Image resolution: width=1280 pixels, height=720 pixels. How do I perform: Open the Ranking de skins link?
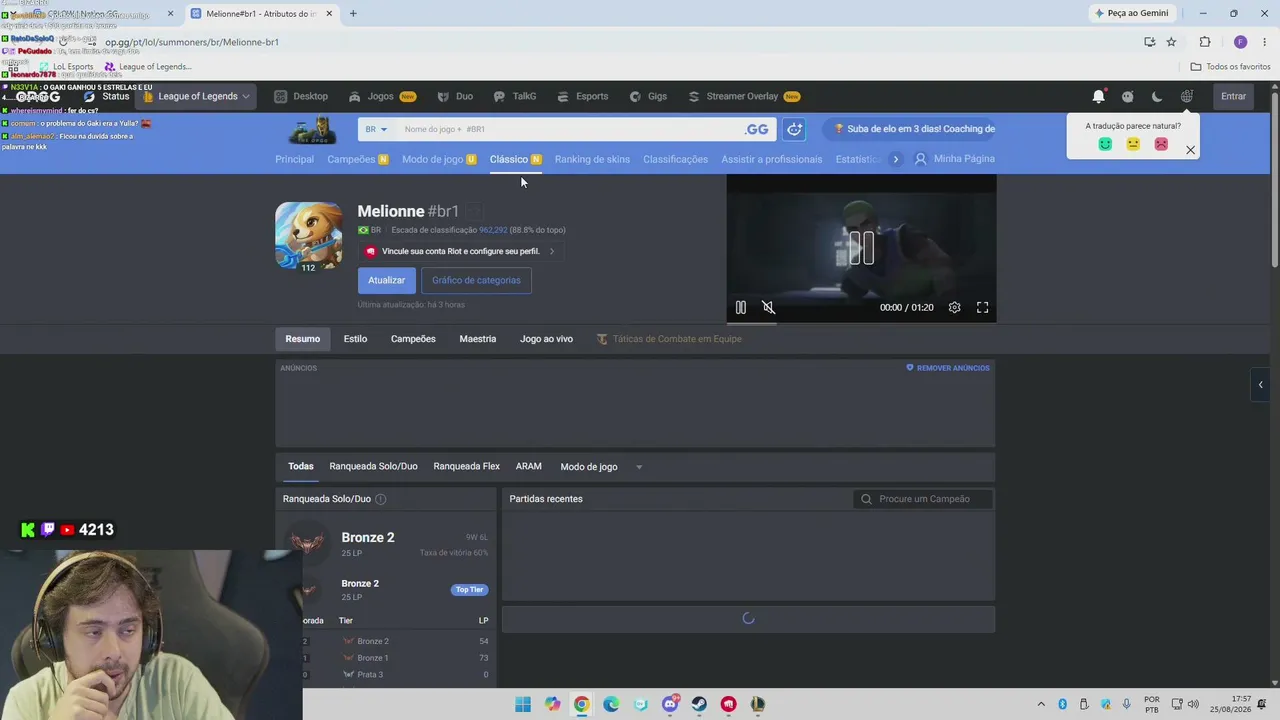[592, 159]
